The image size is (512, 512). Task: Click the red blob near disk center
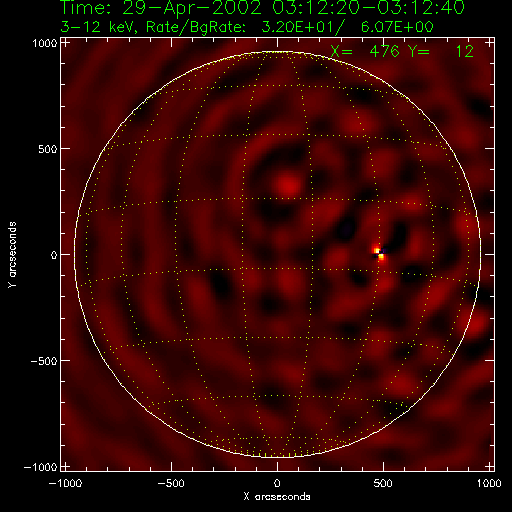point(289,185)
